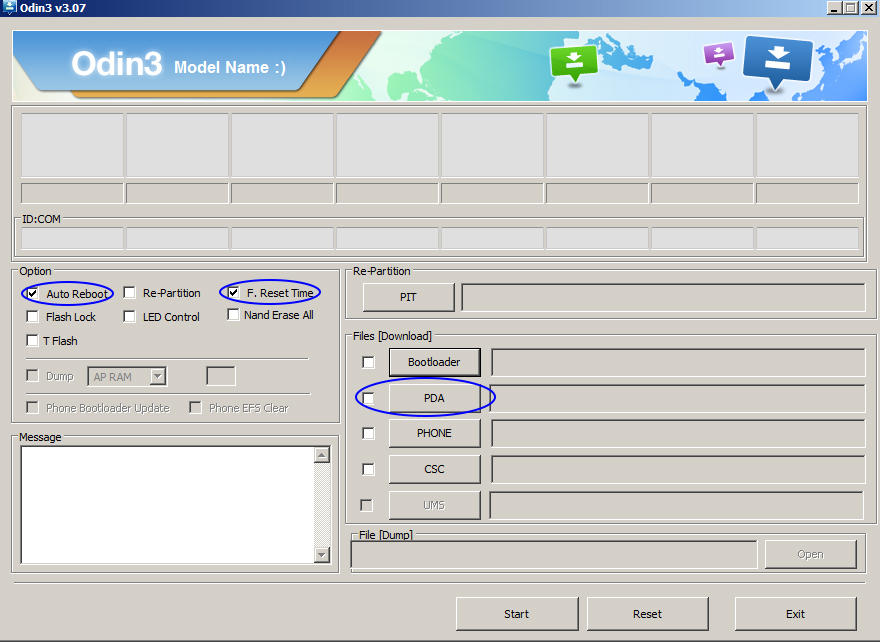Minimize the Odin3 window

(835, 8)
